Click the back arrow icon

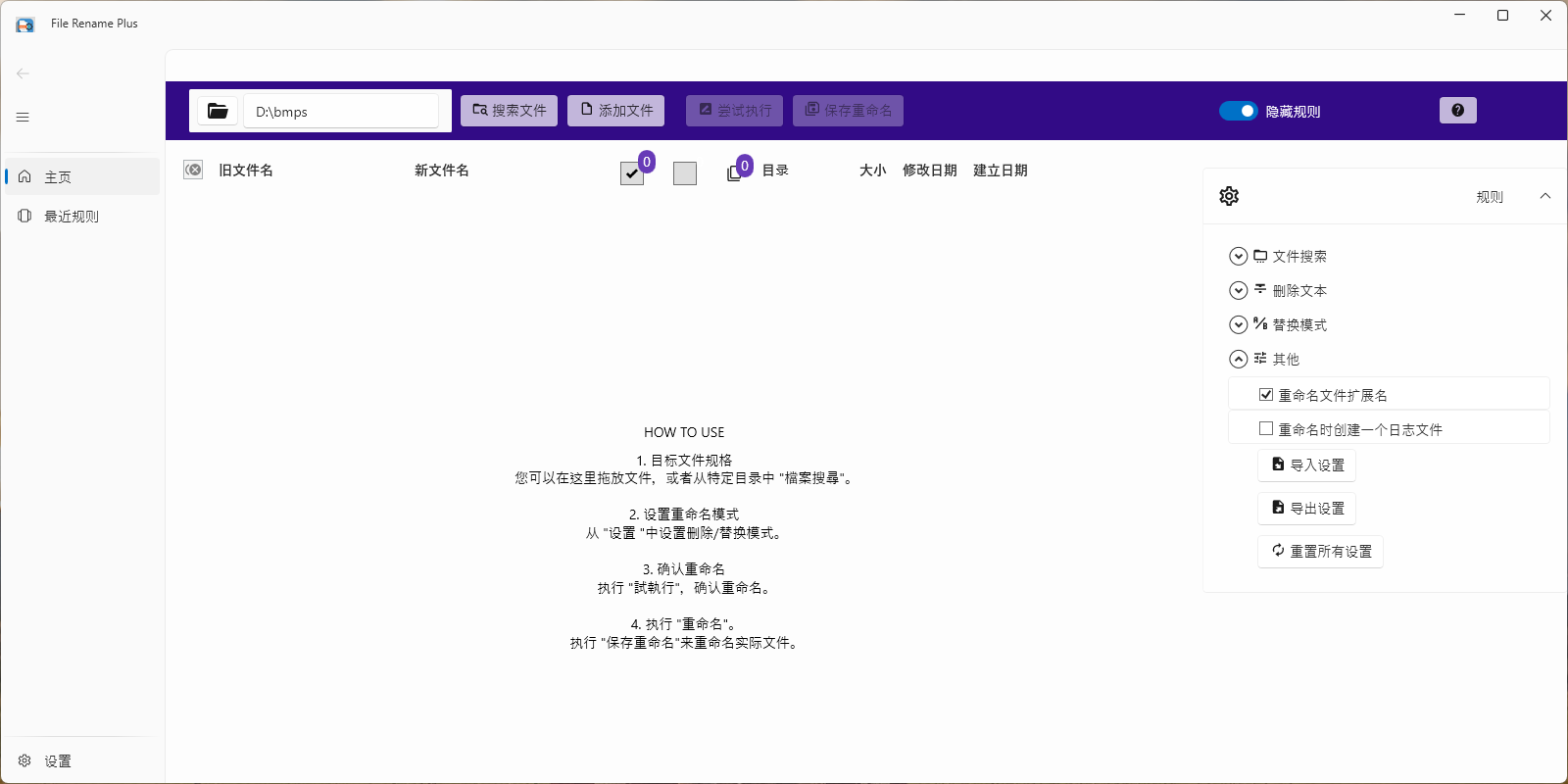pyautogui.click(x=23, y=73)
